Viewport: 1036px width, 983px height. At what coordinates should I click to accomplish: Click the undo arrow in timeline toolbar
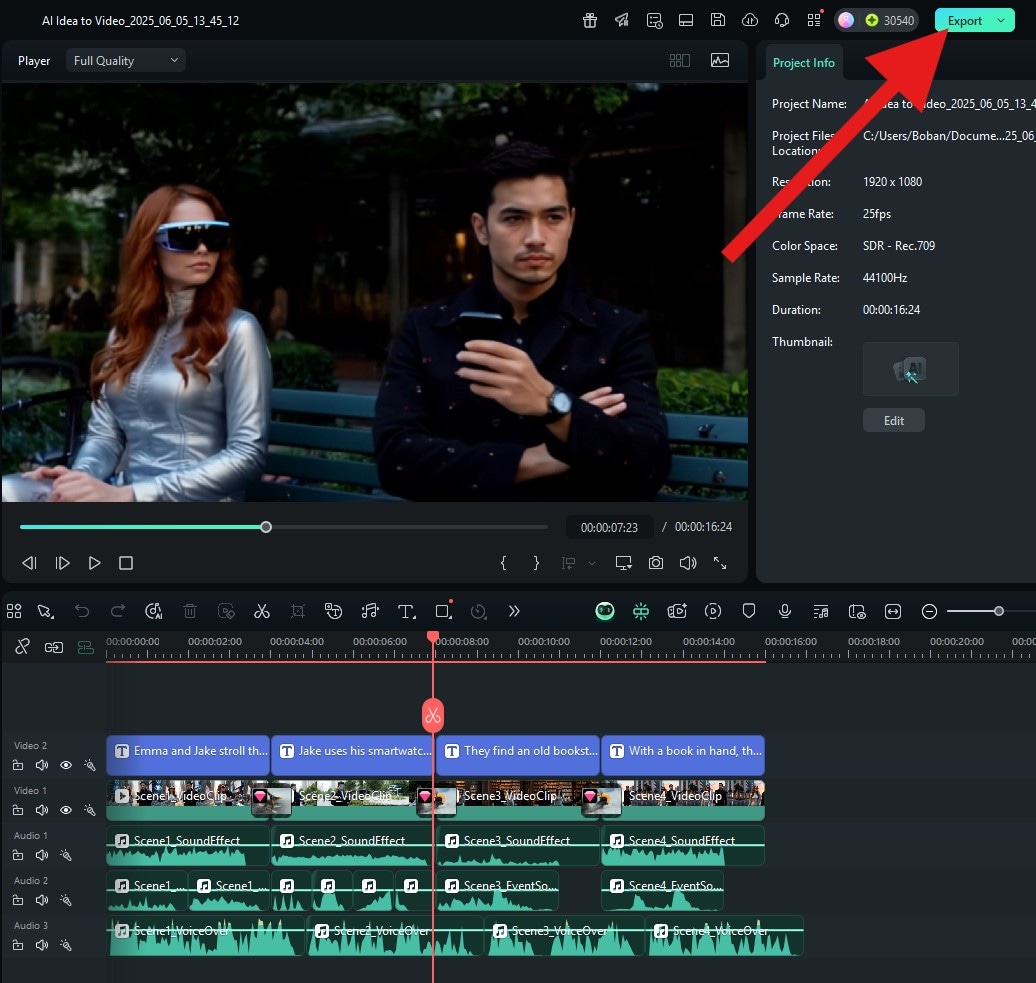click(x=82, y=611)
